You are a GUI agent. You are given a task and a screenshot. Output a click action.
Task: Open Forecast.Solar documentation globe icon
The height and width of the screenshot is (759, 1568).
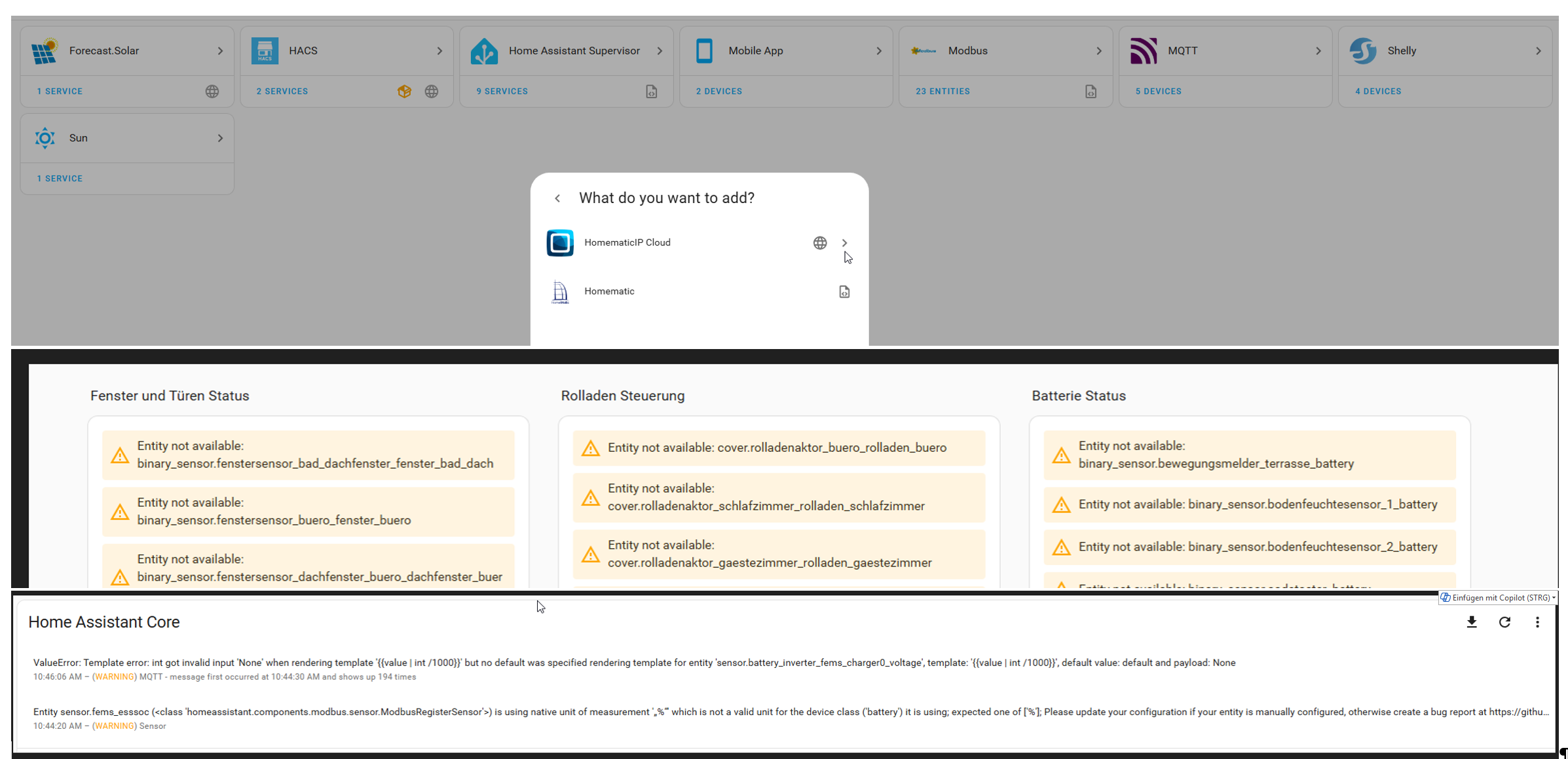pyautogui.click(x=212, y=91)
